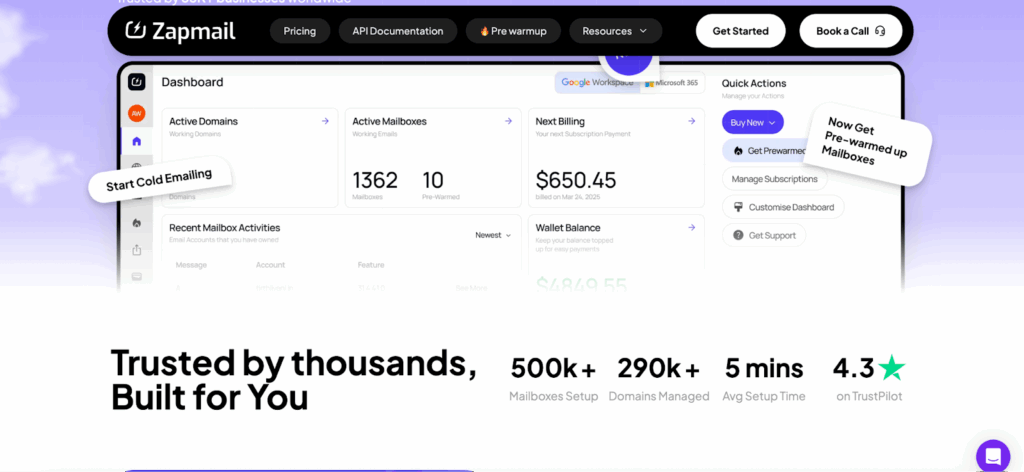Open Active Mailboxes arrow
Image resolution: width=1024 pixels, height=472 pixels.
coord(508,121)
